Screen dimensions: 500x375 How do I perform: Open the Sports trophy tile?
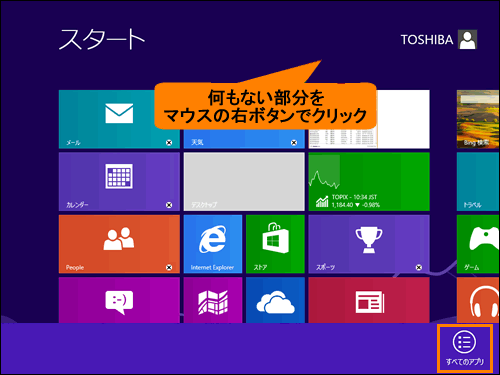pos(369,244)
